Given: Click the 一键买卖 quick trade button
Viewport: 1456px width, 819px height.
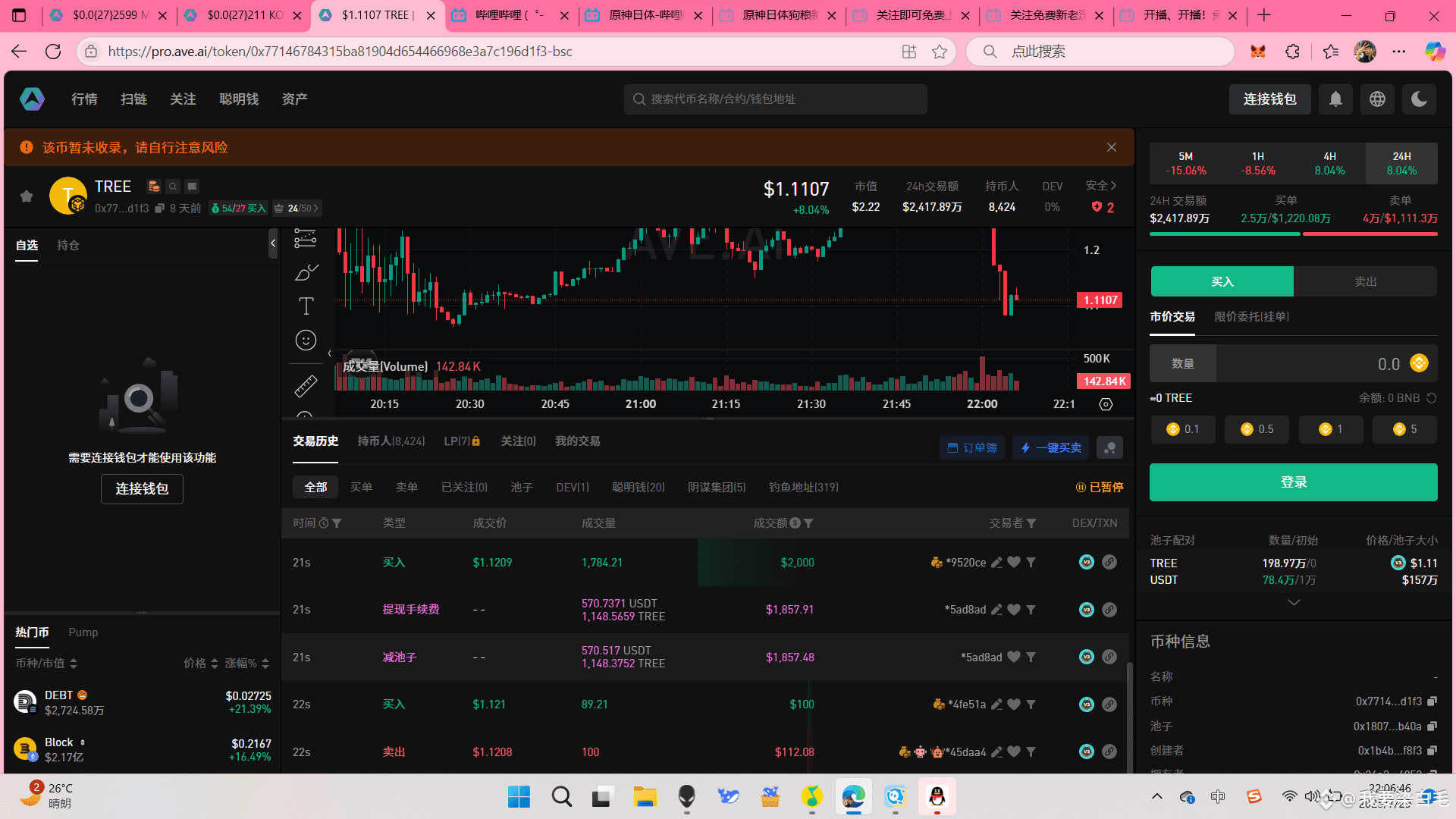Looking at the screenshot, I should (x=1050, y=448).
